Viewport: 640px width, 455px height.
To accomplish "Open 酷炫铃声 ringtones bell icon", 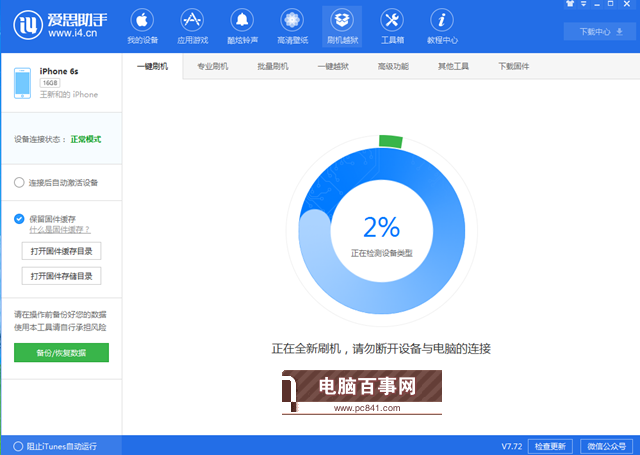I will click(x=241, y=25).
